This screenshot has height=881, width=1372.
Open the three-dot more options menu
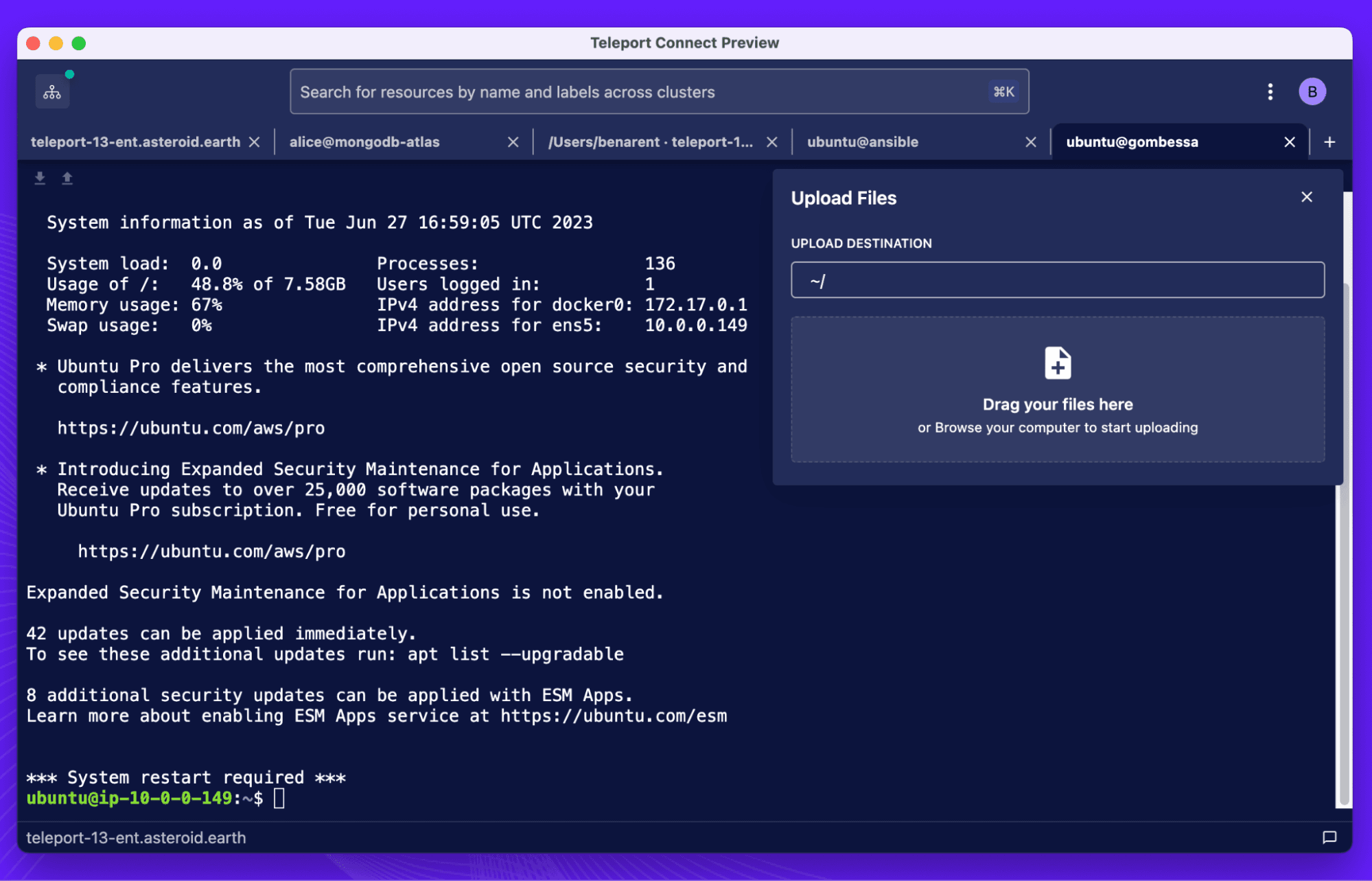pyautogui.click(x=1270, y=92)
